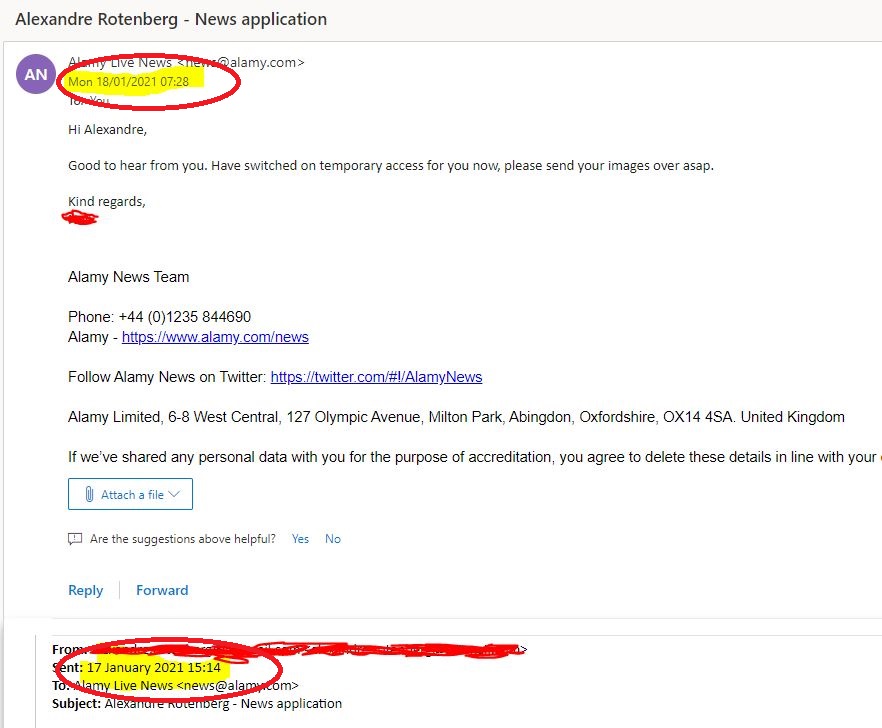882x728 pixels.
Task: Click the Alamy Limited address line
Action: click(x=455, y=417)
